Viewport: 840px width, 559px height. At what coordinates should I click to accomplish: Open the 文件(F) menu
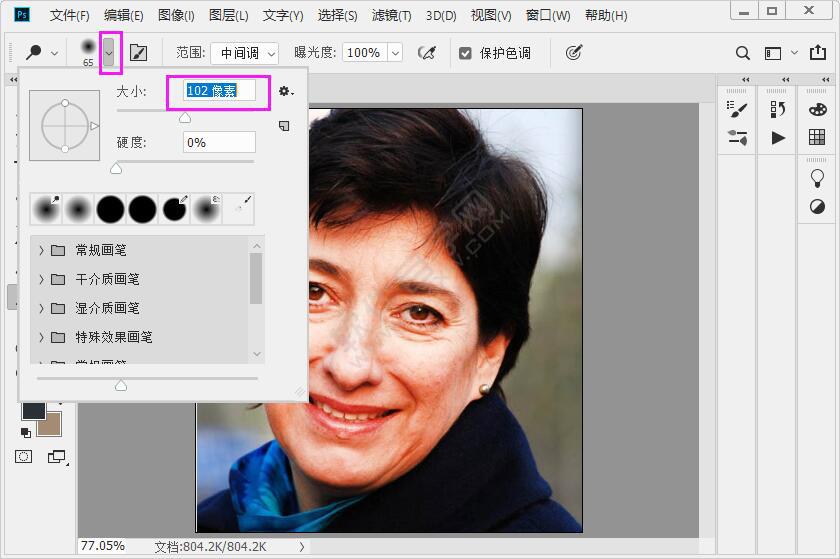(70, 15)
